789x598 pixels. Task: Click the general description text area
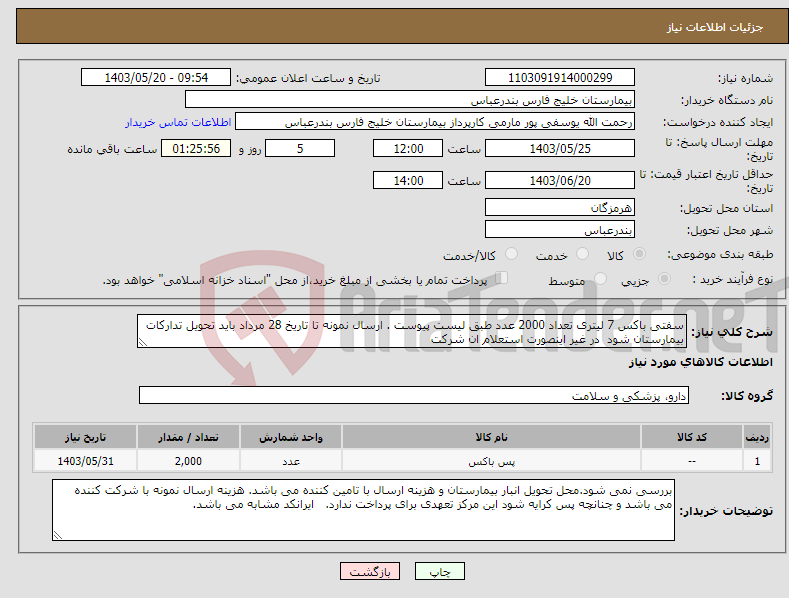point(412,331)
